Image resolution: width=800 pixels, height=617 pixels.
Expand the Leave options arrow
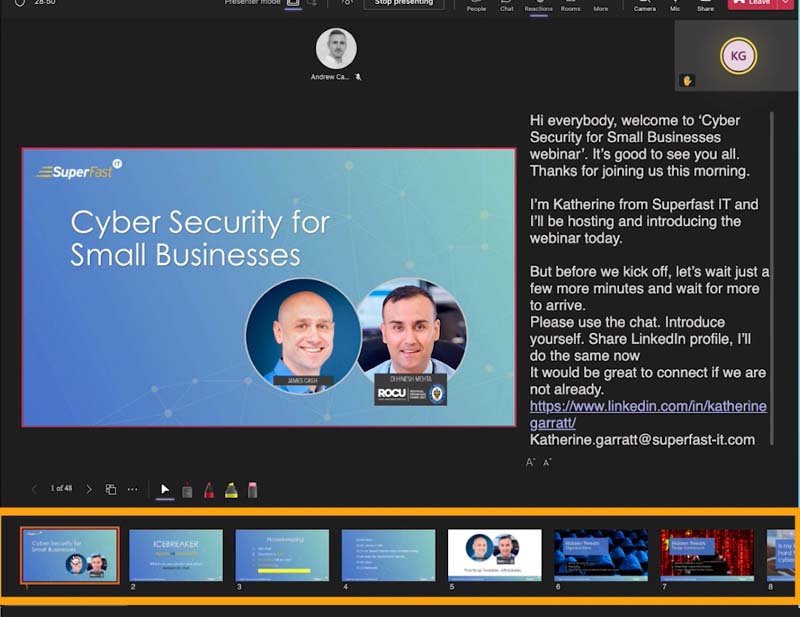point(785,3)
